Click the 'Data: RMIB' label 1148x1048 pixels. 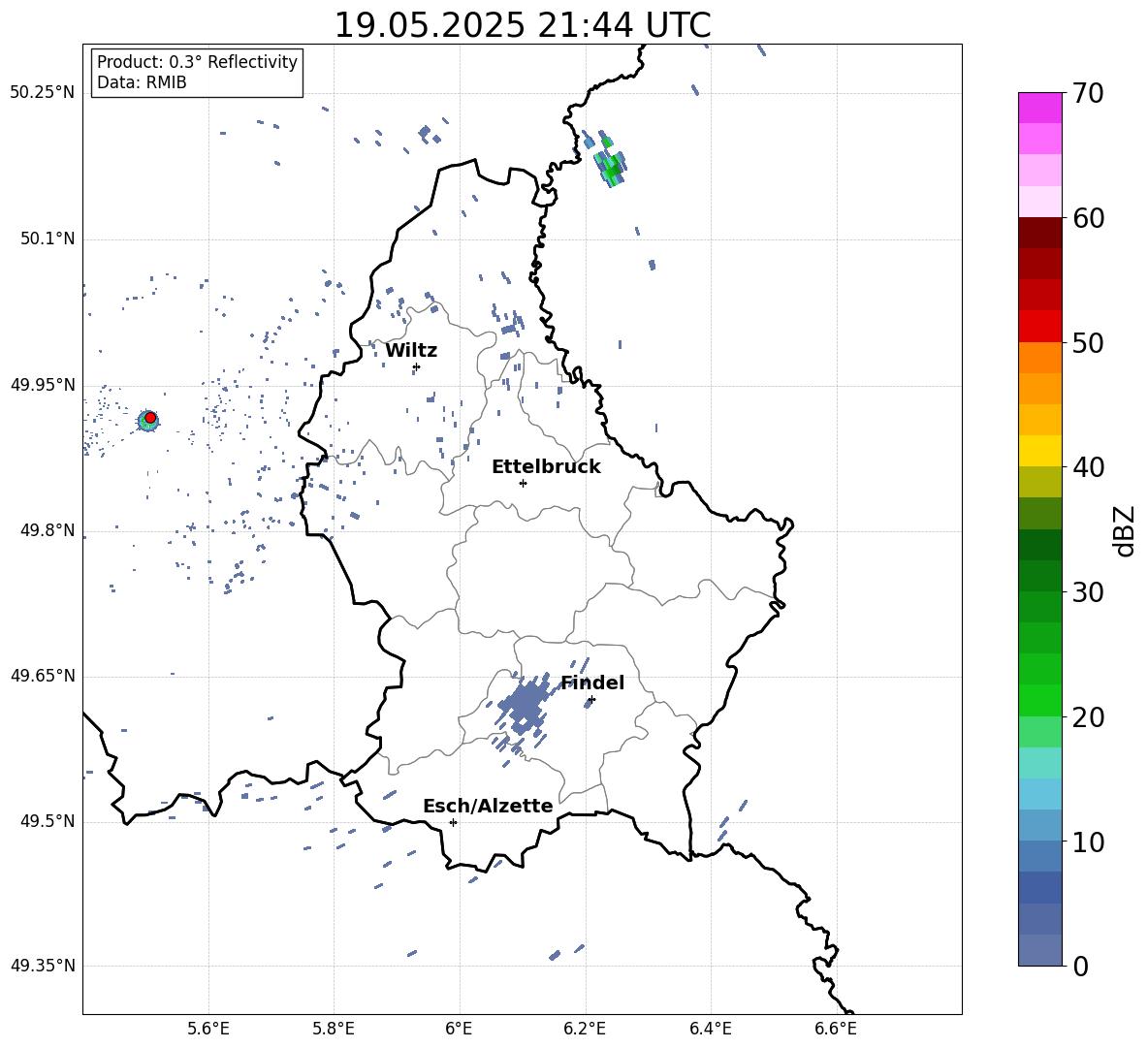[142, 82]
